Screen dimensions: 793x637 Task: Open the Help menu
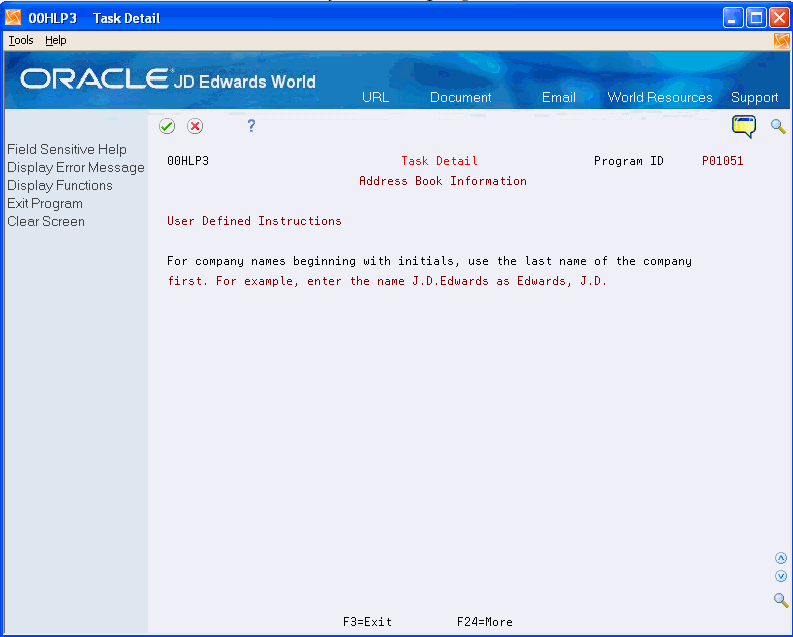click(56, 40)
